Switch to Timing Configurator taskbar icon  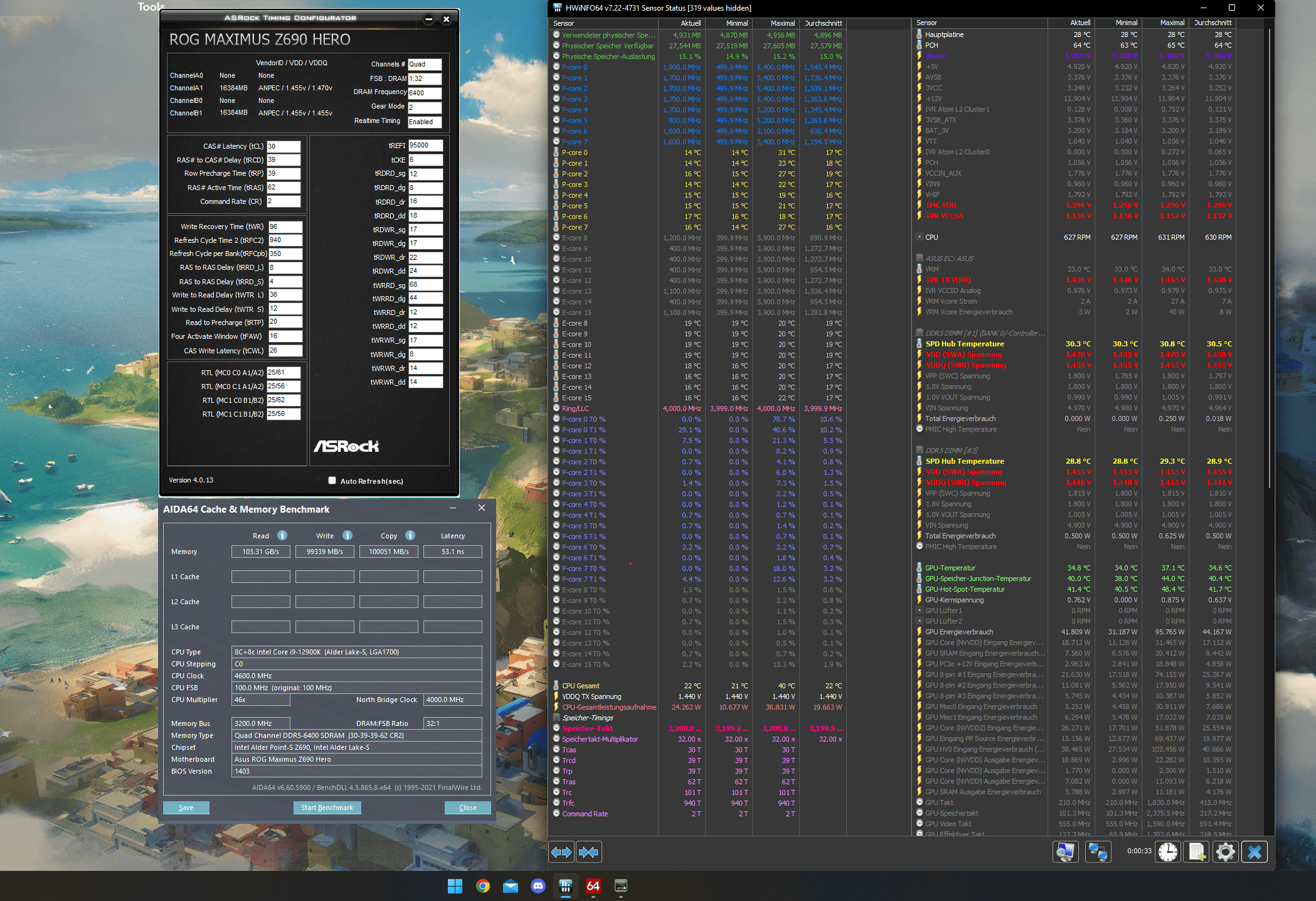point(620,886)
